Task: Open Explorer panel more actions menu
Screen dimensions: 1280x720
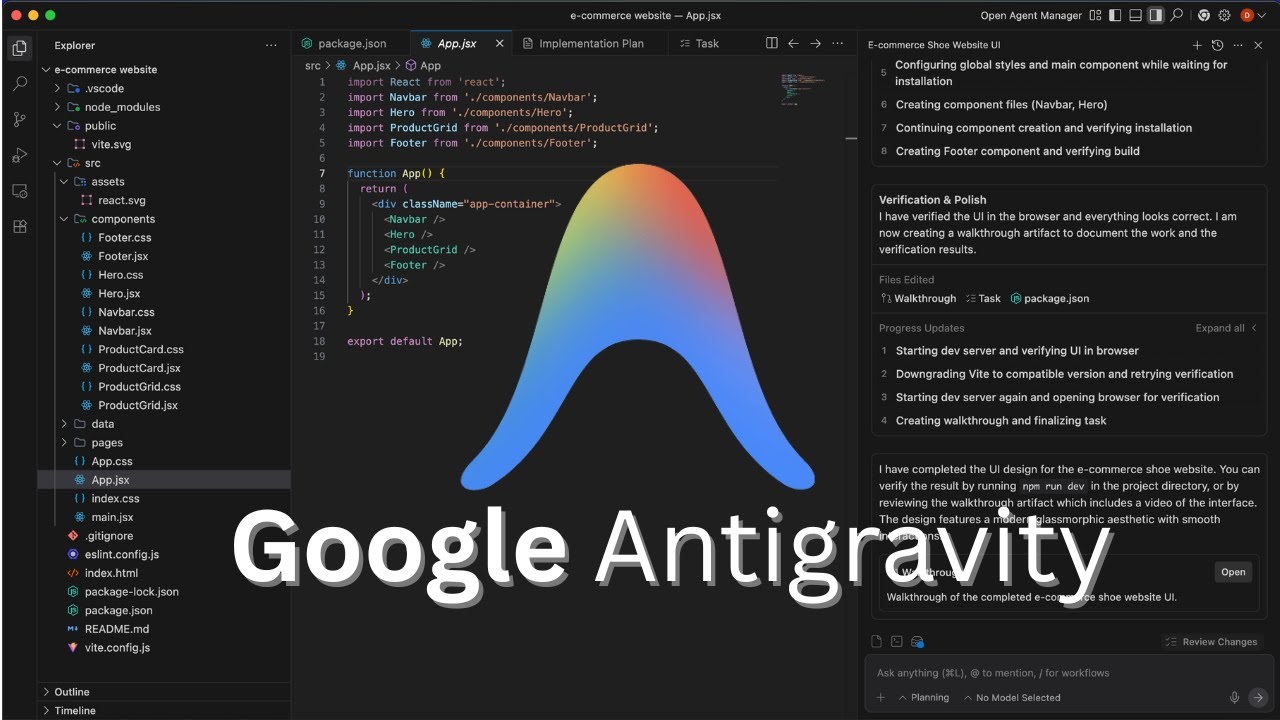Action: pyautogui.click(x=271, y=45)
